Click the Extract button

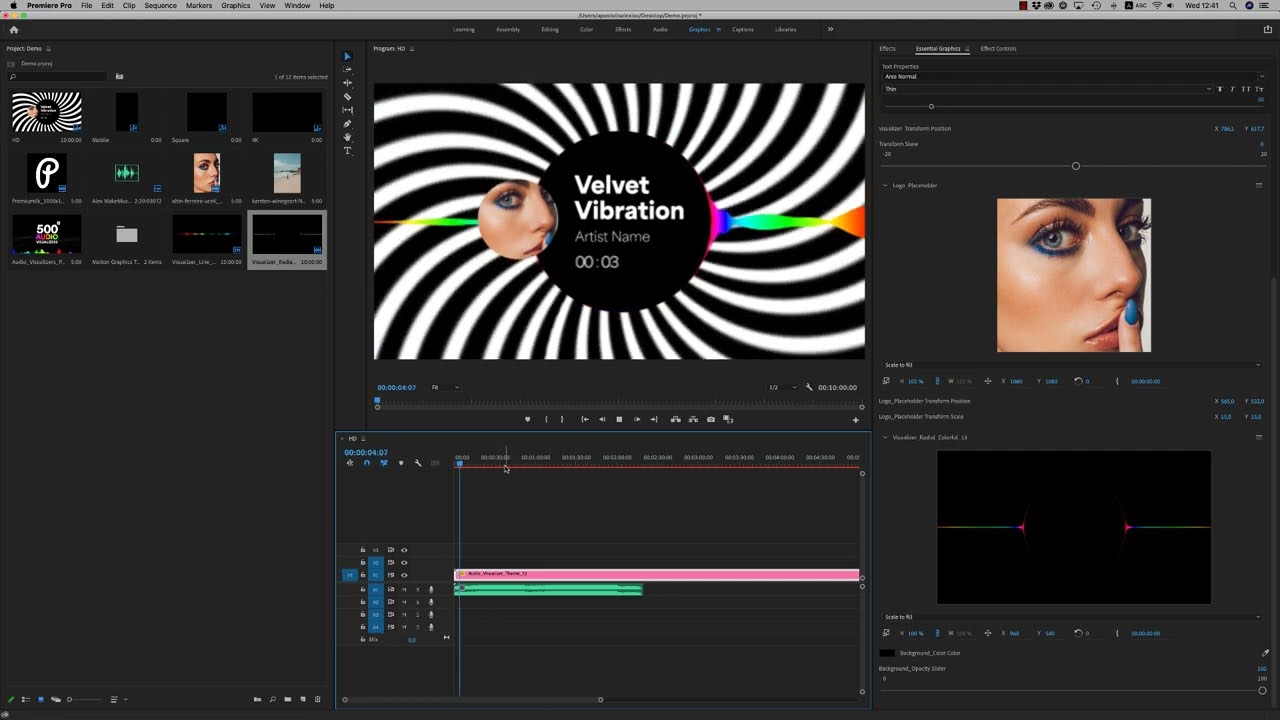point(693,419)
